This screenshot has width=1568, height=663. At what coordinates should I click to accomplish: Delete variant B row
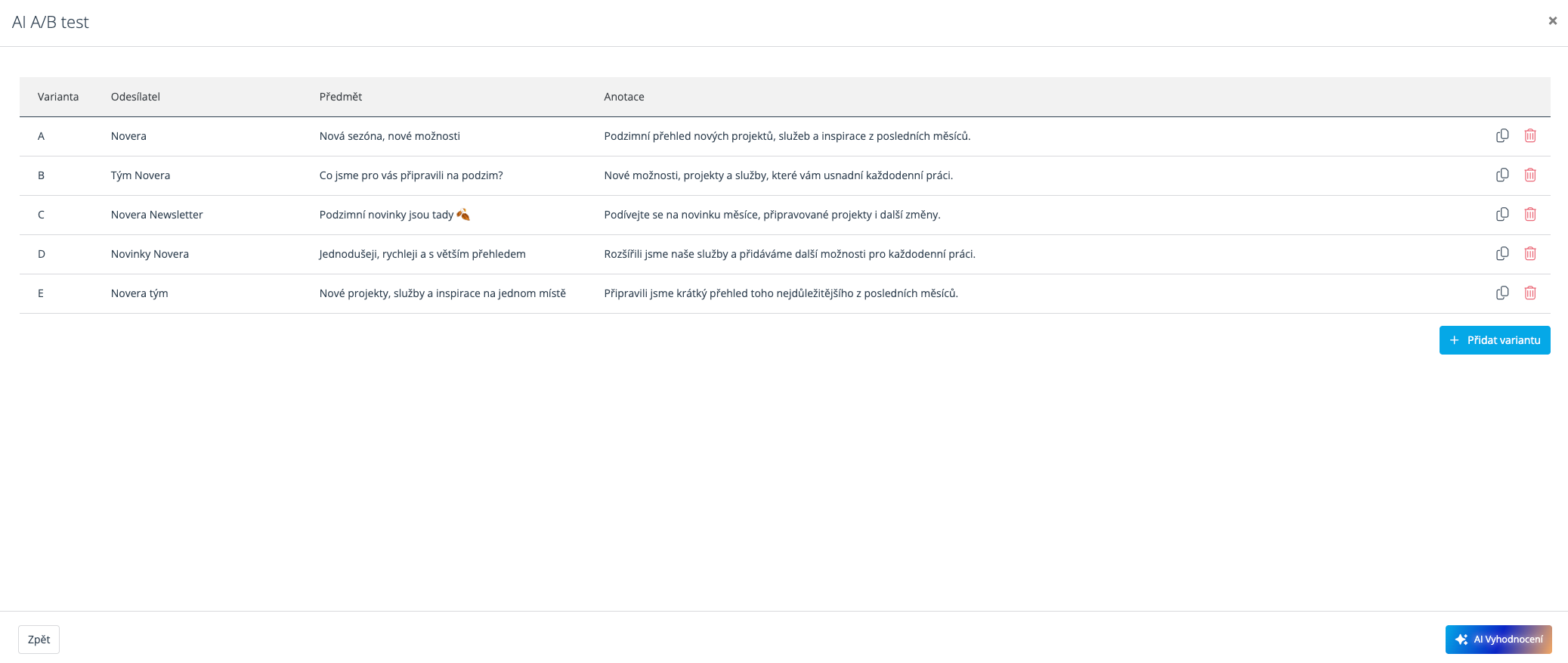point(1530,175)
